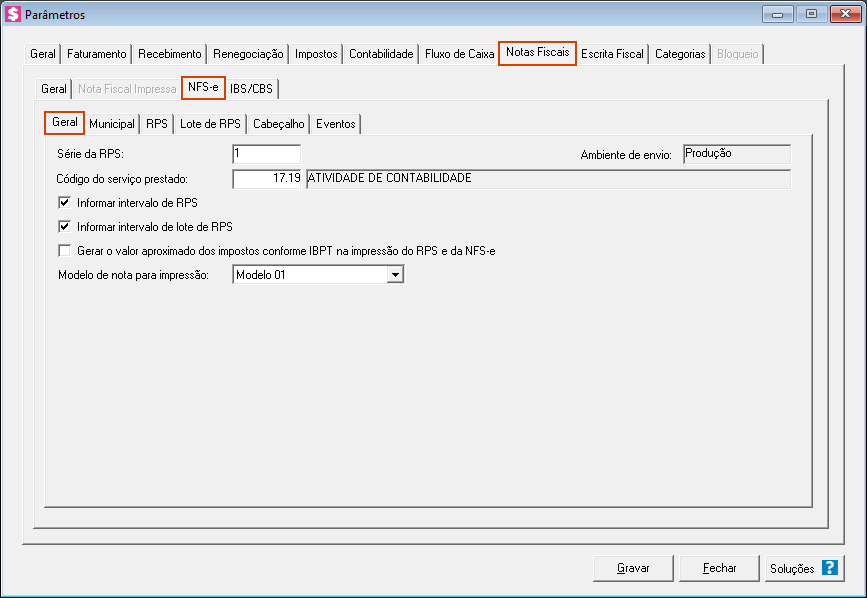Viewport: 867px width, 598px height.
Task: Toggle Informar intervalo de lote de RPS
Action: click(x=65, y=227)
